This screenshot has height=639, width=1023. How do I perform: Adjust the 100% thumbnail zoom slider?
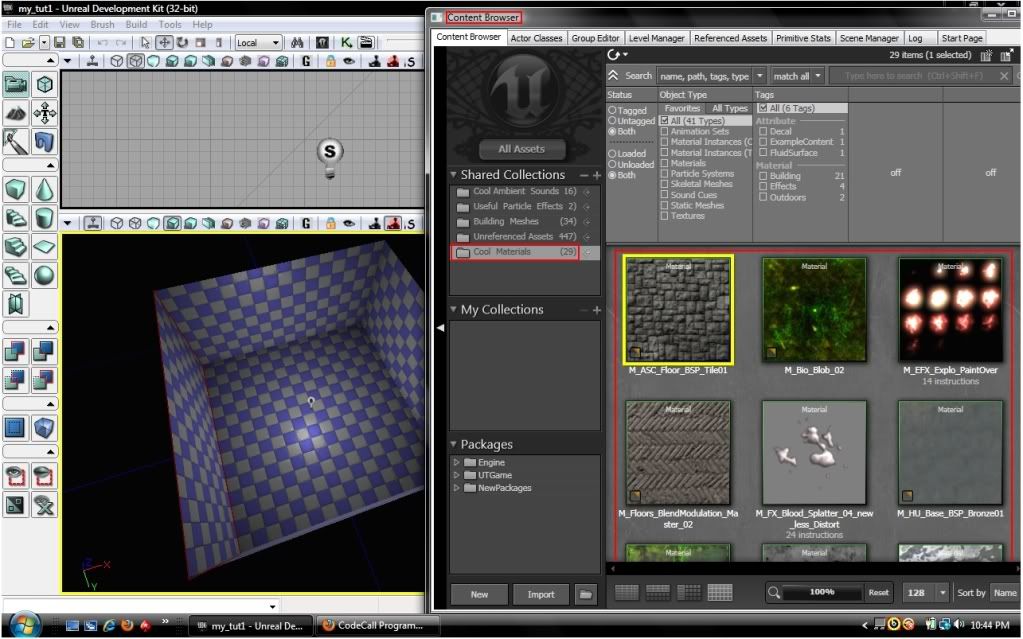[x=822, y=593]
